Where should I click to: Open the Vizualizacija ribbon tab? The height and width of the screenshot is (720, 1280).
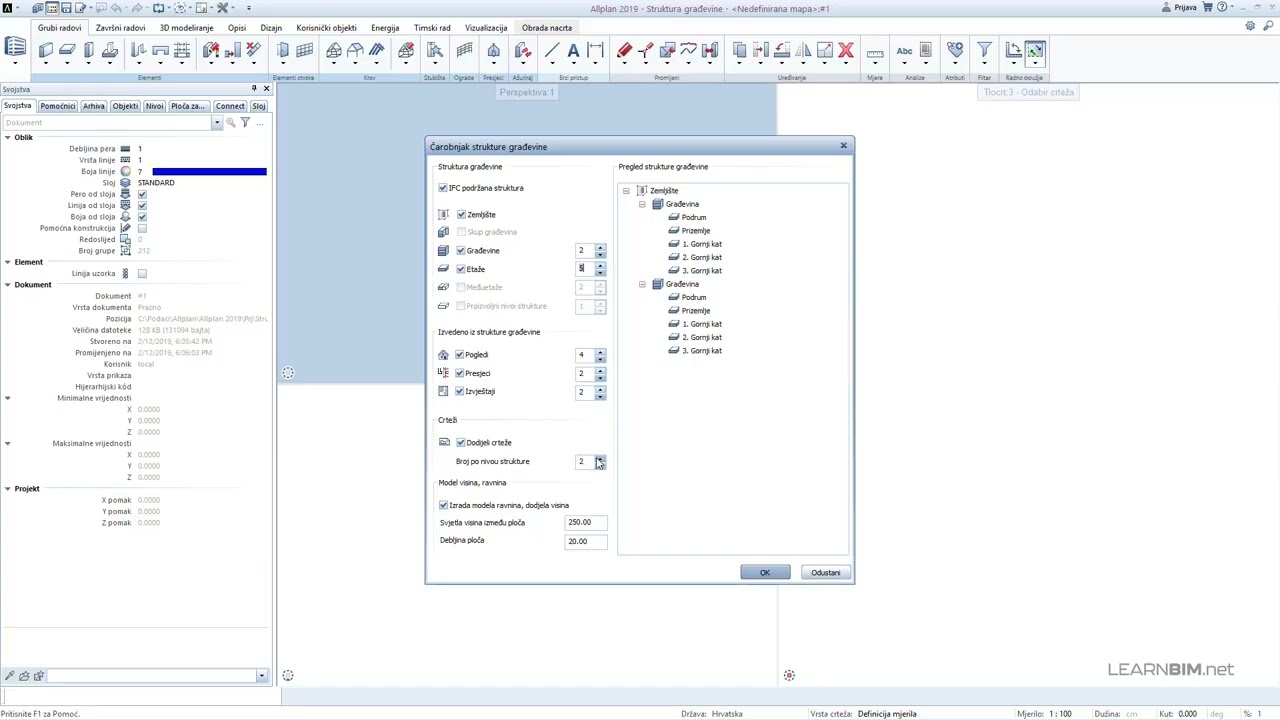point(486,28)
